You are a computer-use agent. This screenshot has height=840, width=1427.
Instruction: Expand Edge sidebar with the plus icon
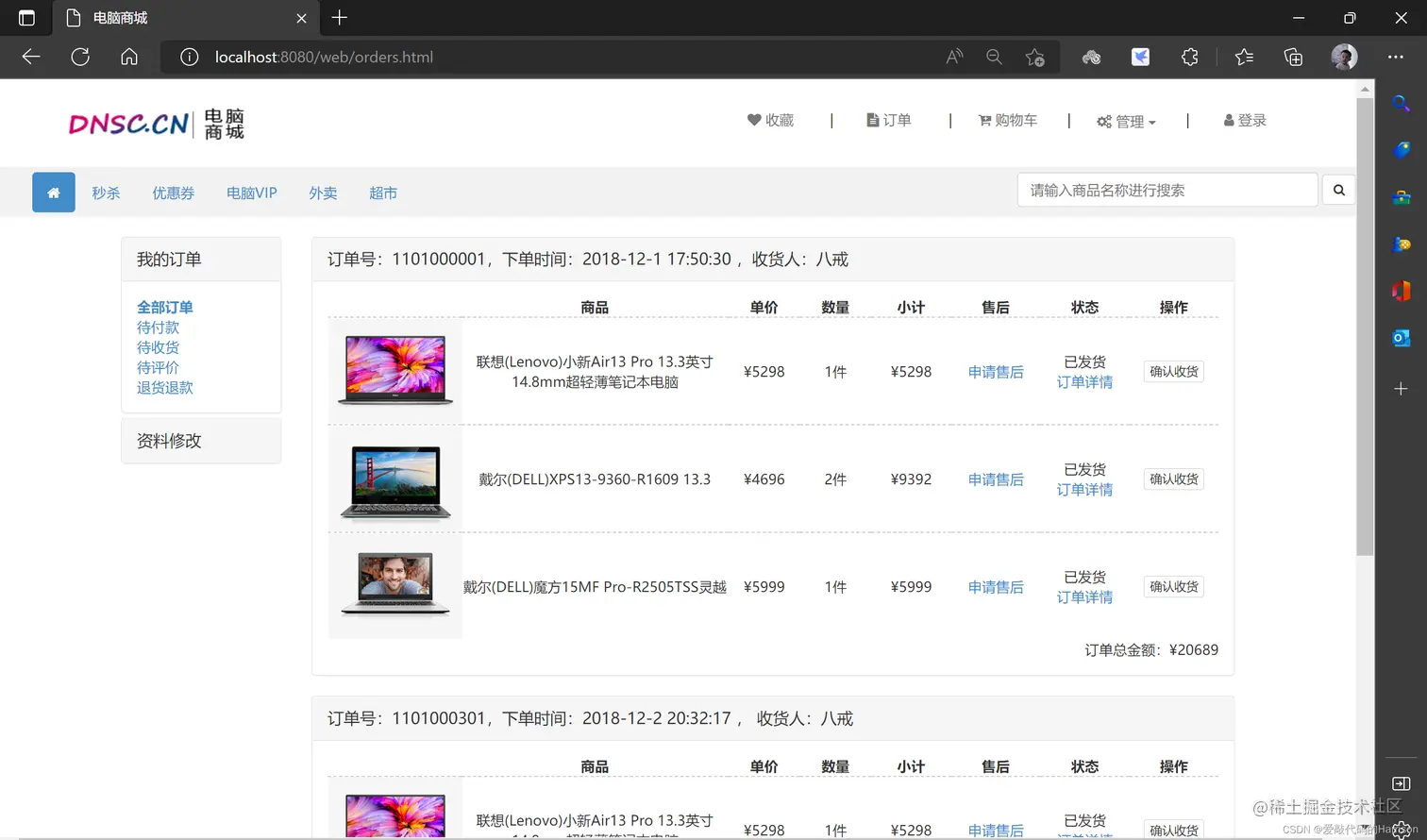pos(1402,387)
